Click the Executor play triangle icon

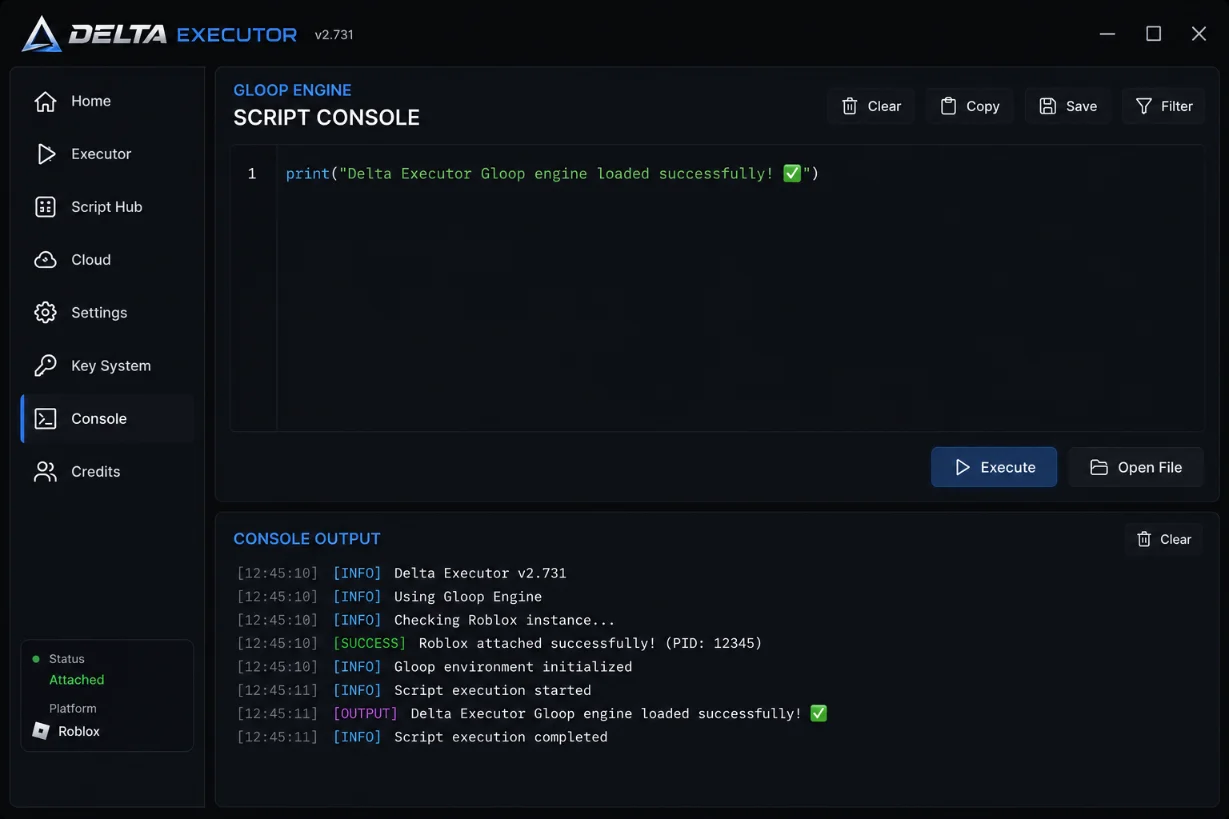tap(45, 154)
